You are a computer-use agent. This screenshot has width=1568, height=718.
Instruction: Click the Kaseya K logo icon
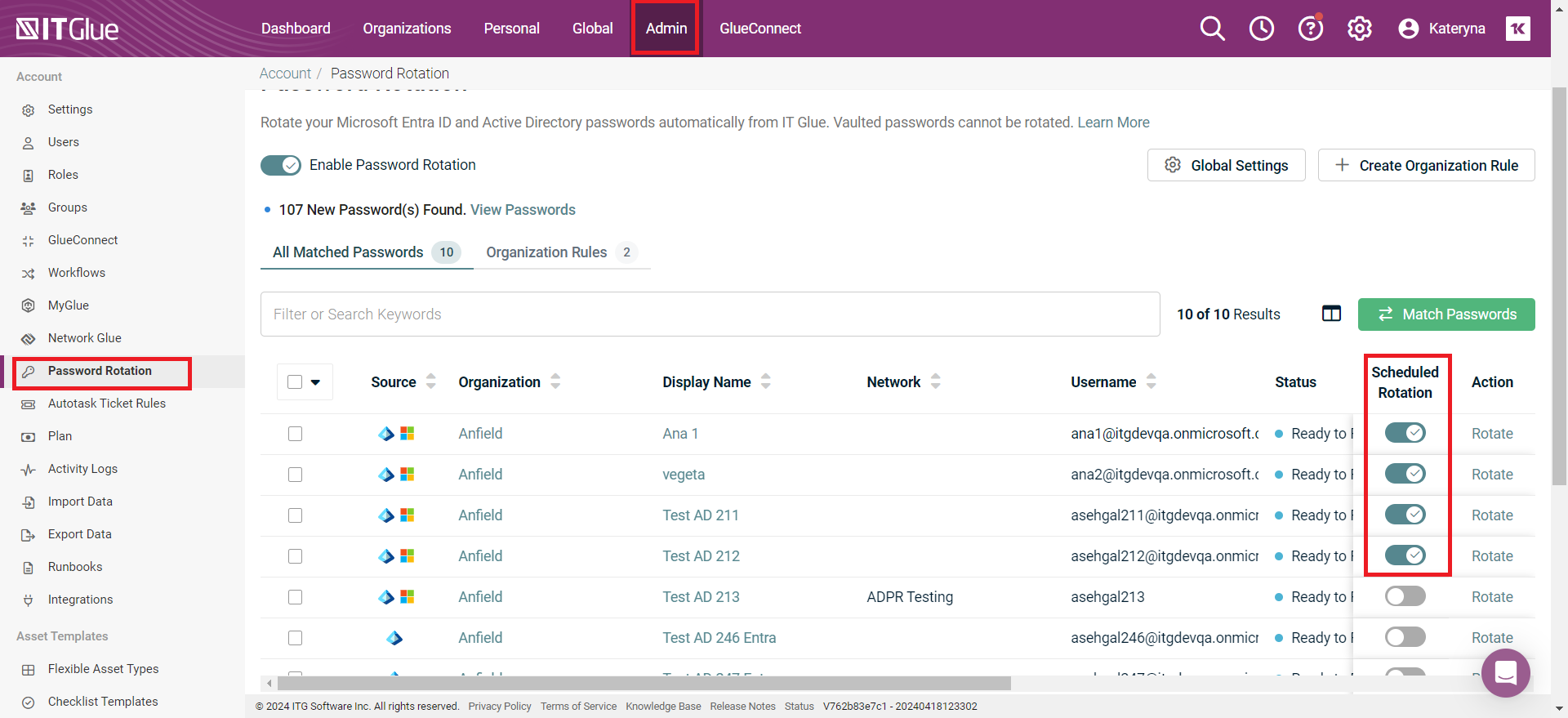tap(1517, 29)
